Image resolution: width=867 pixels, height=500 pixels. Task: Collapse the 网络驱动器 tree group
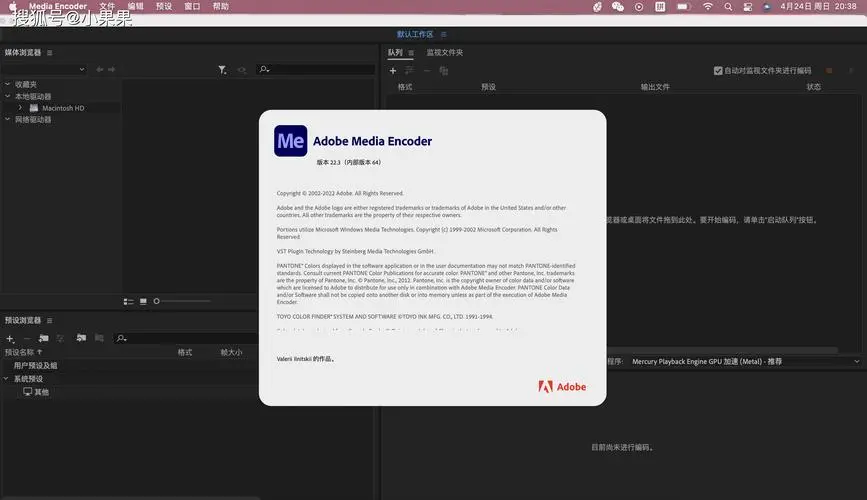click(7, 119)
